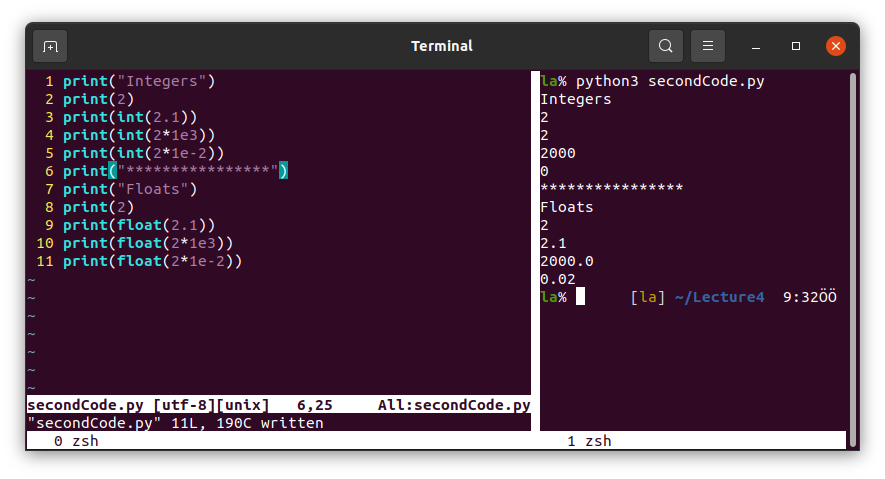Open a new terminal tab

pyautogui.click(x=50, y=46)
